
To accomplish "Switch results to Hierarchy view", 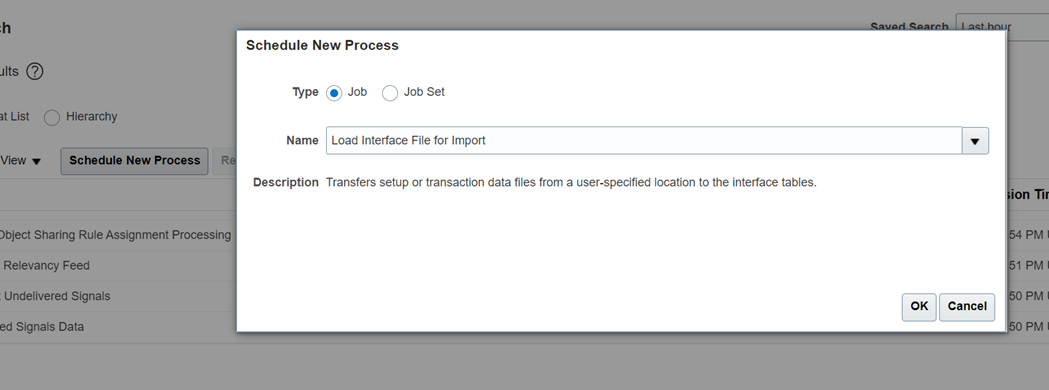I will point(52,118).
